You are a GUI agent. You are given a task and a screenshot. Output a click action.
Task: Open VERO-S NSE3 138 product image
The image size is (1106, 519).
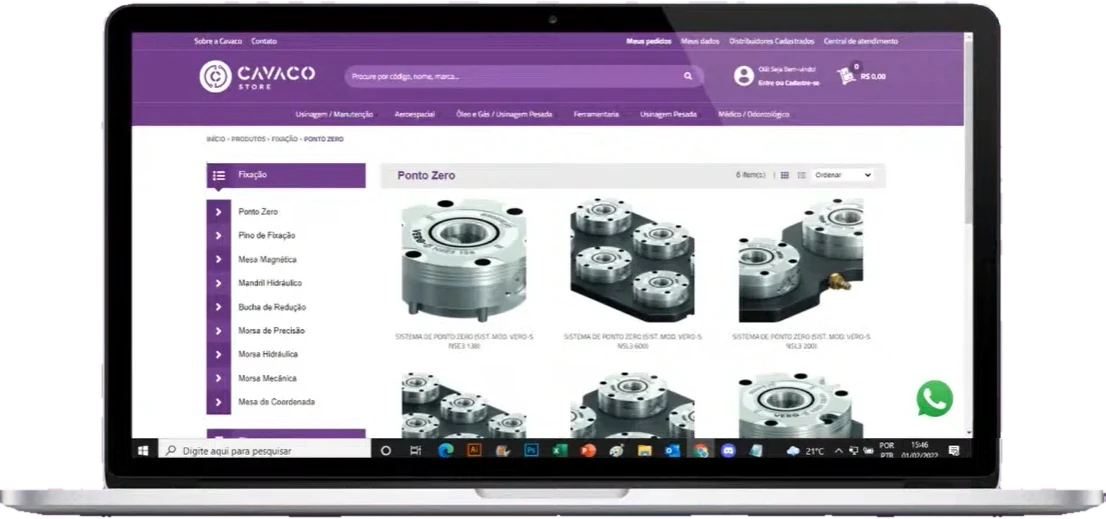463,260
